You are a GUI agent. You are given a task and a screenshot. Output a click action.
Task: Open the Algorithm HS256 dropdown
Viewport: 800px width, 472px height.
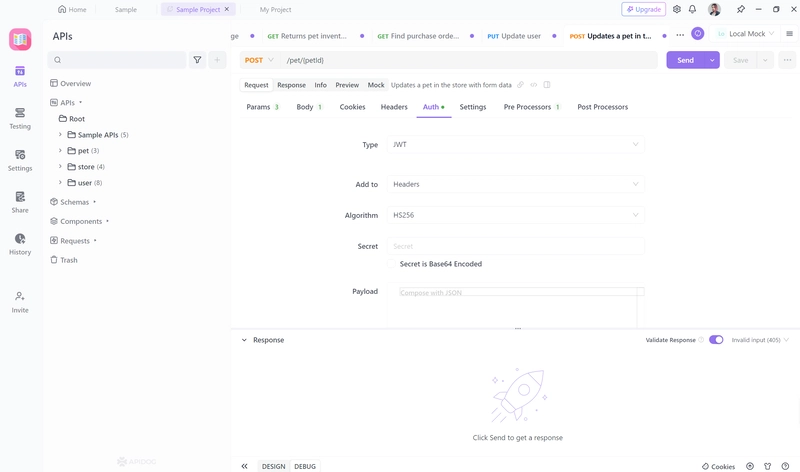(x=515, y=215)
